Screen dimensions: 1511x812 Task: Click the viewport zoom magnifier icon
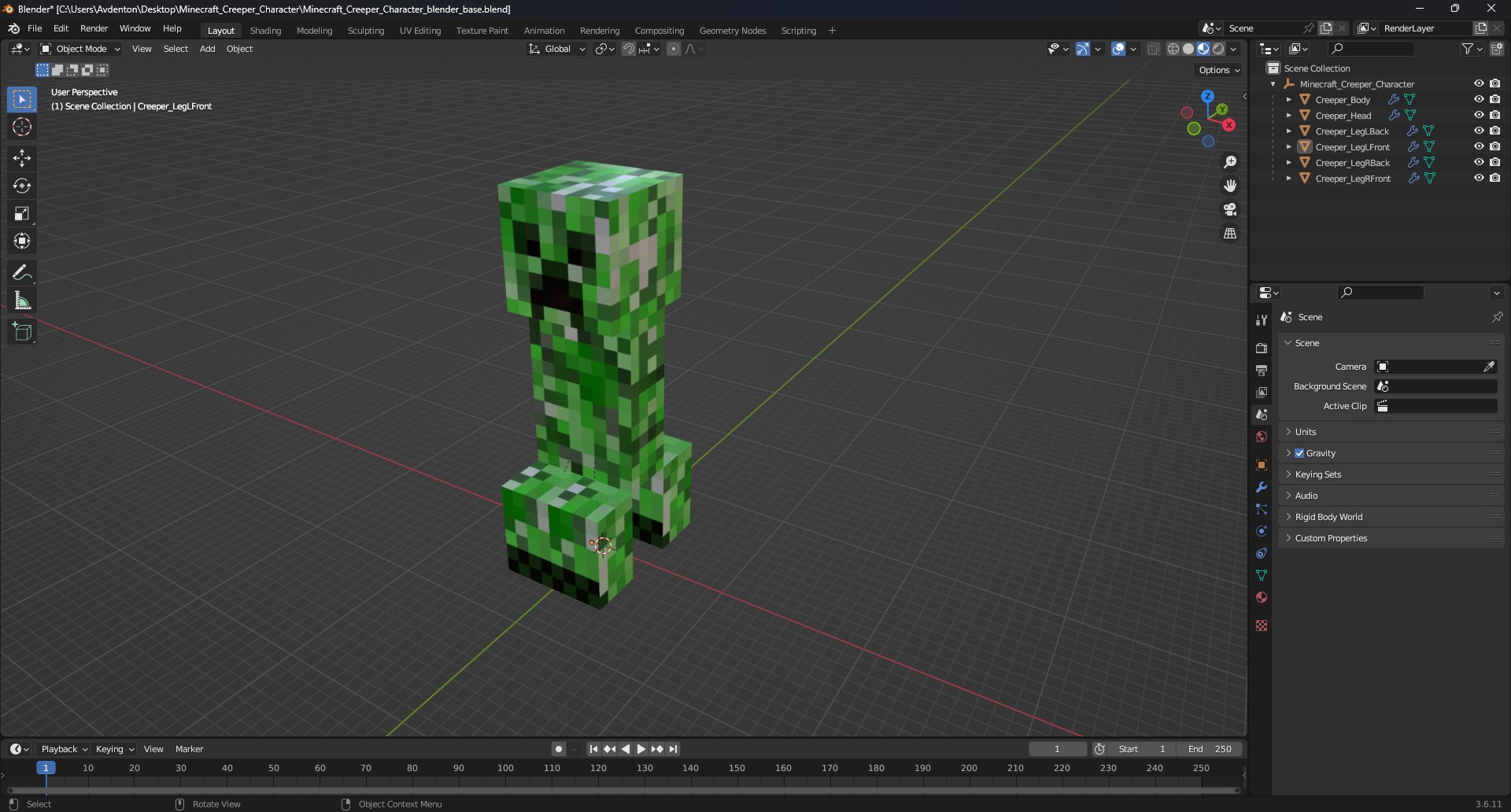[1230, 162]
